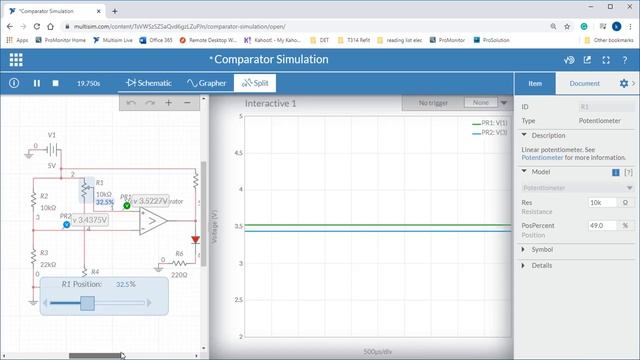The height and width of the screenshot is (360, 640).
Task: Open Other bookmarks folder
Action: (609, 40)
